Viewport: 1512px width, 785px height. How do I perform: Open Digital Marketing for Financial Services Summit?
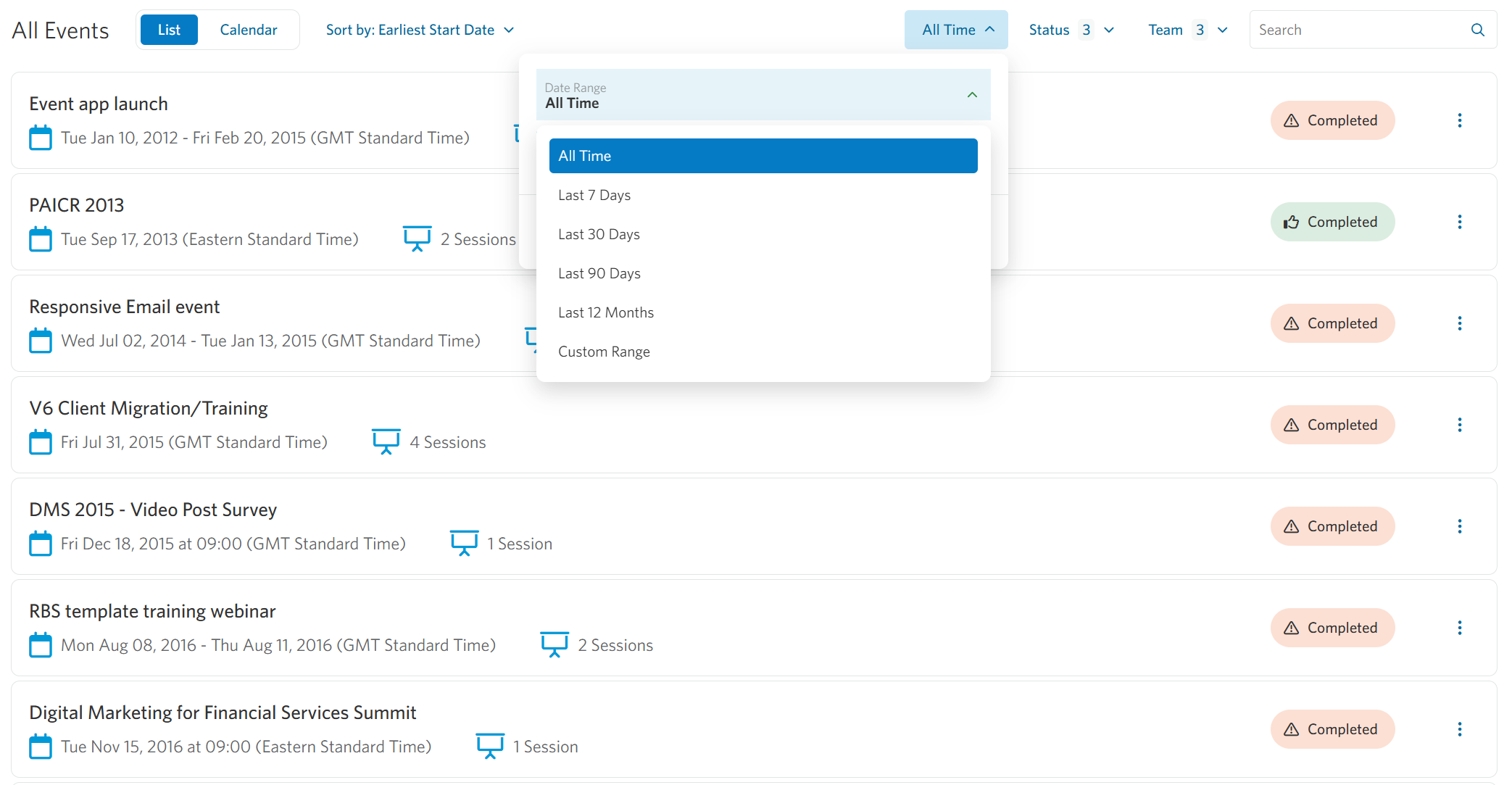(223, 713)
